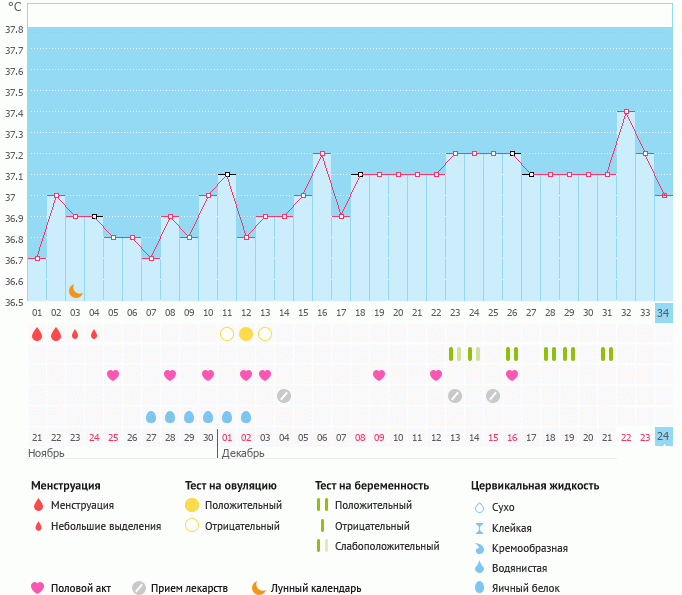
Task: Select the highlighted cycle day 34 cell
Action: coord(664,313)
